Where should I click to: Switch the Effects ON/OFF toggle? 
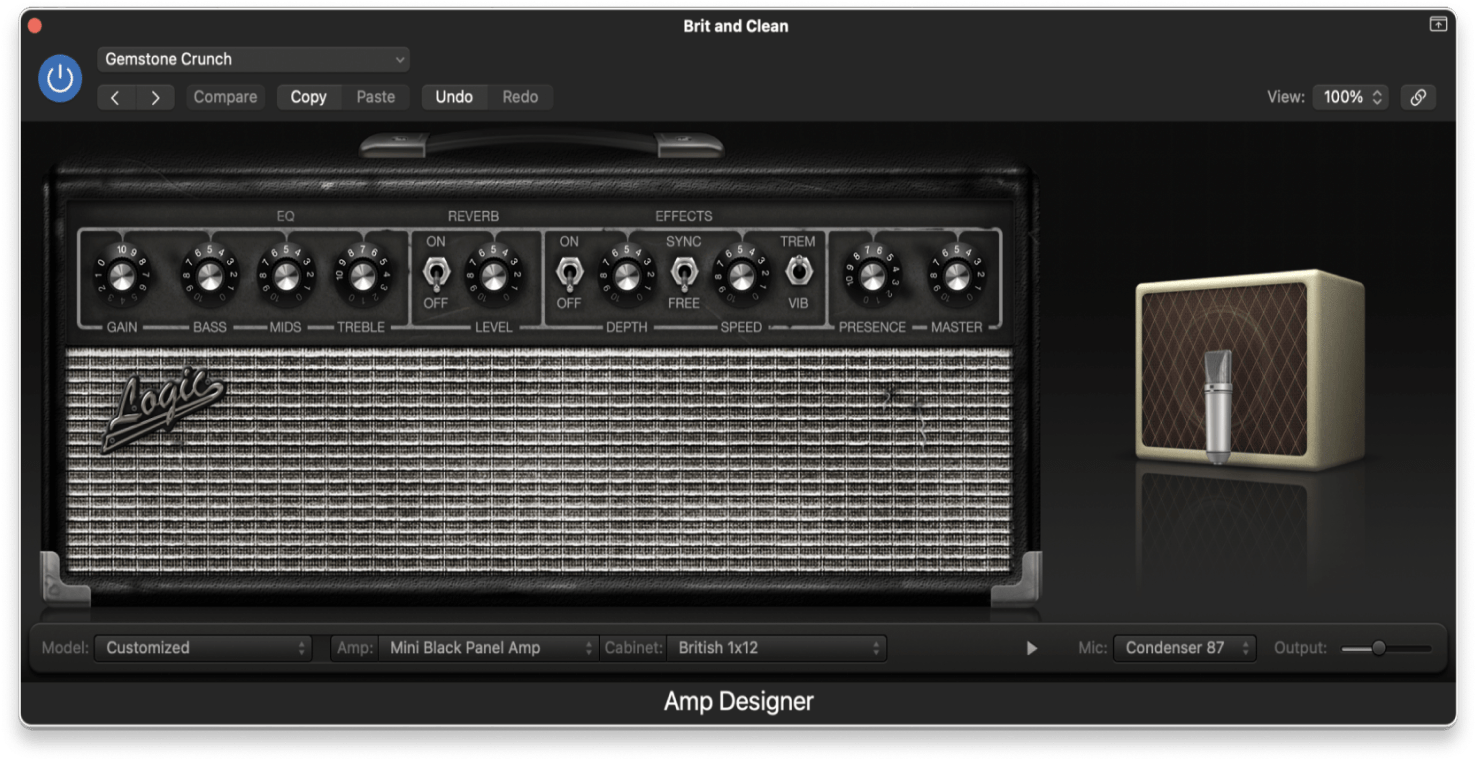click(571, 272)
